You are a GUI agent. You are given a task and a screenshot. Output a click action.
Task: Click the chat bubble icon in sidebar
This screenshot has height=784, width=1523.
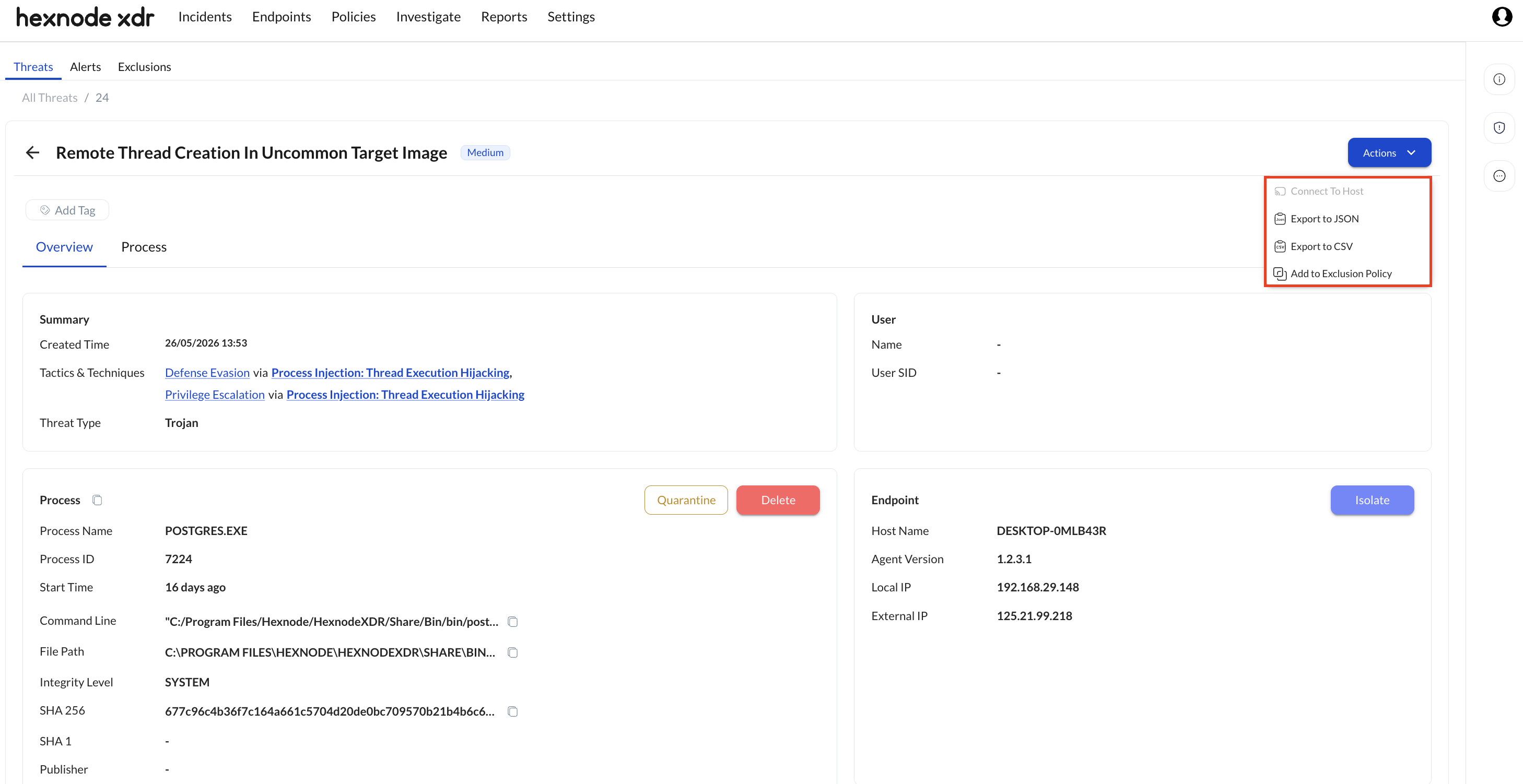1499,176
